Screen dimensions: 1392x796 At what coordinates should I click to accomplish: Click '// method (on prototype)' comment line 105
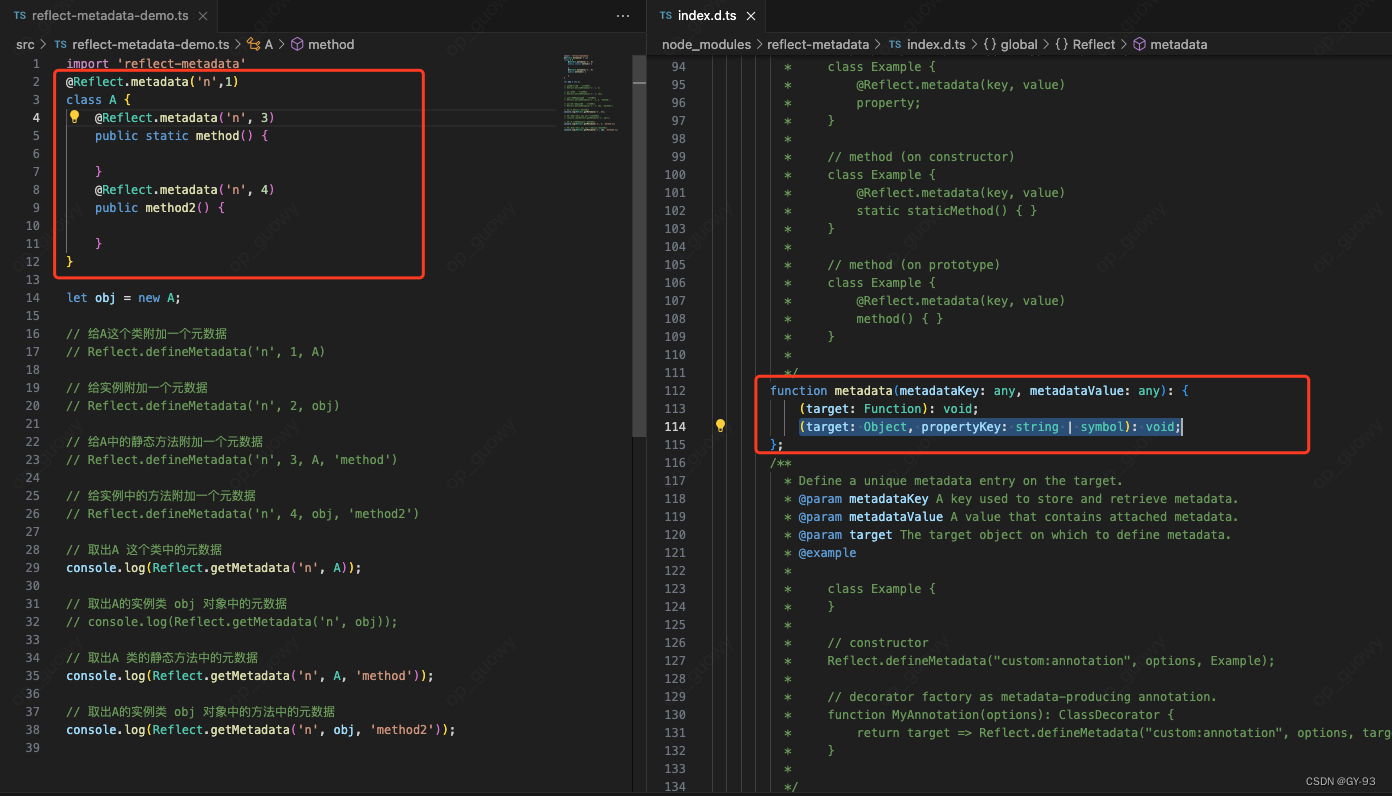(914, 264)
